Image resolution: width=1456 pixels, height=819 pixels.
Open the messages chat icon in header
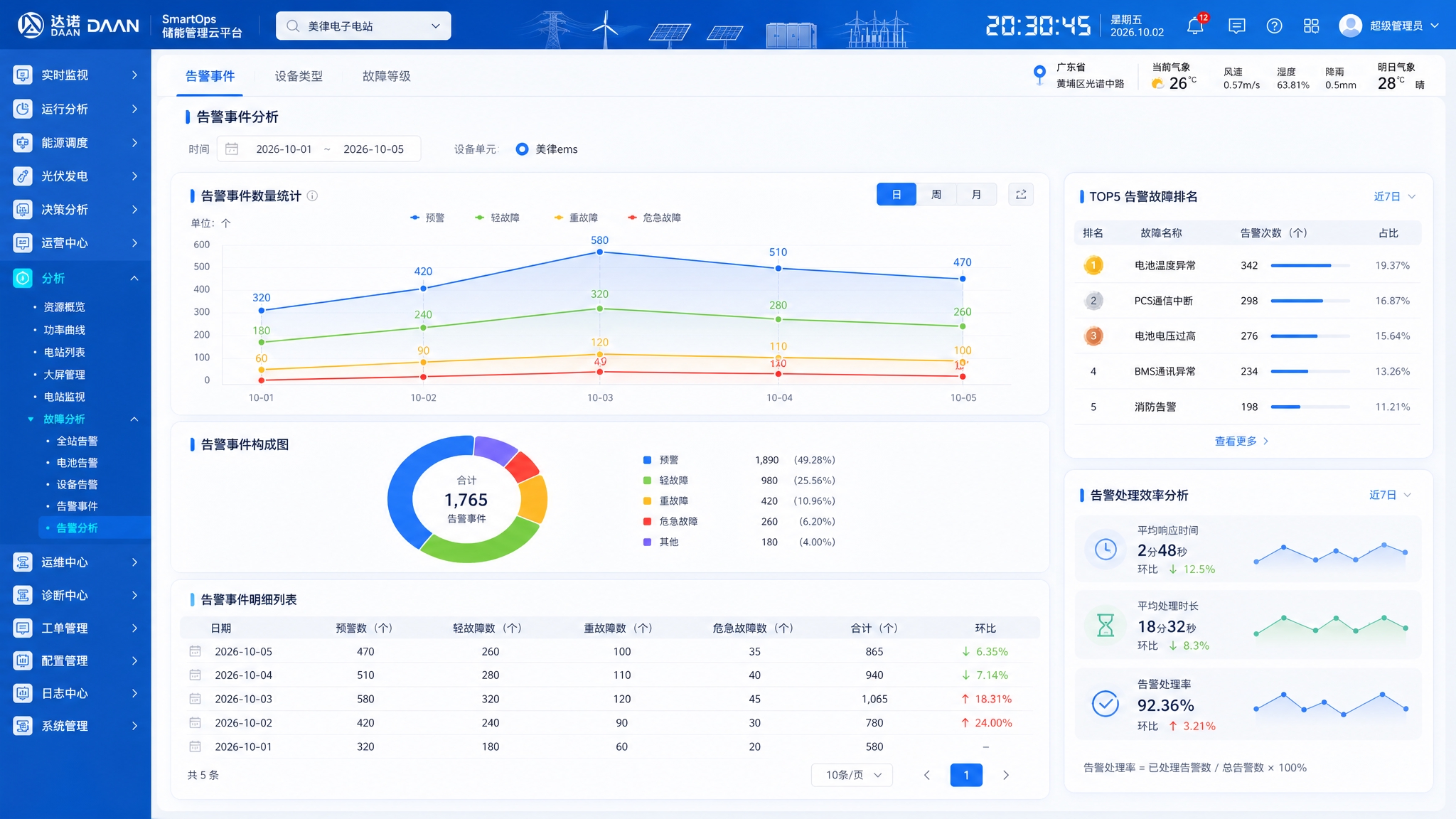click(1237, 26)
